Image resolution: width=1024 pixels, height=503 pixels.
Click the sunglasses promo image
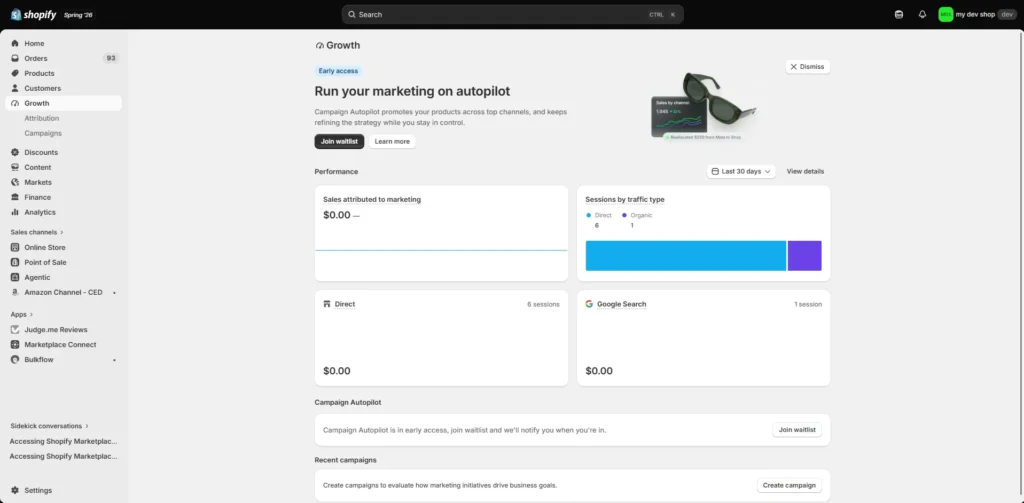[x=704, y=106]
